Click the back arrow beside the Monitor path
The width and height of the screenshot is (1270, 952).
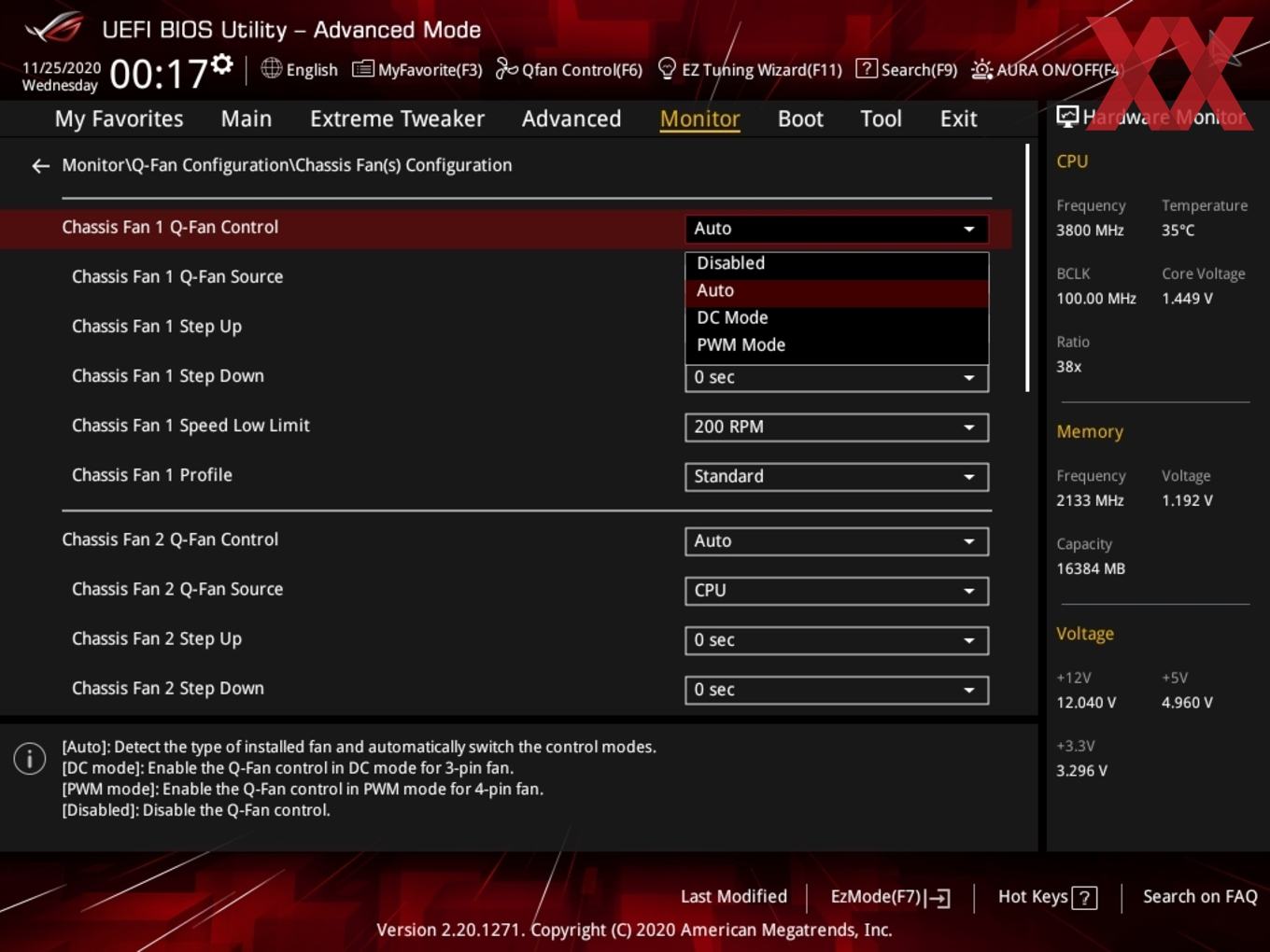click(x=40, y=166)
